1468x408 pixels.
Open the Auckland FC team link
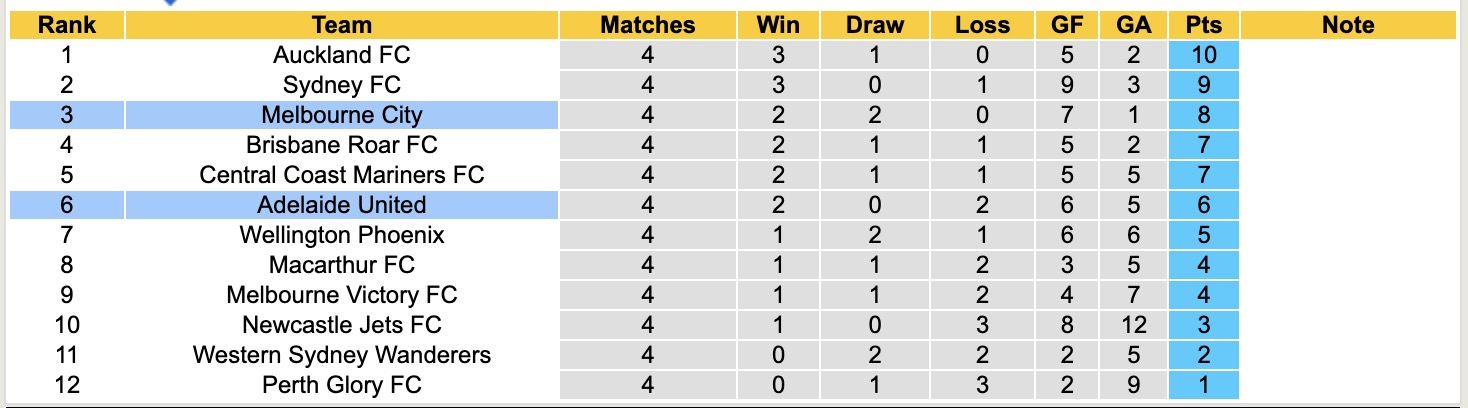pyautogui.click(x=341, y=55)
